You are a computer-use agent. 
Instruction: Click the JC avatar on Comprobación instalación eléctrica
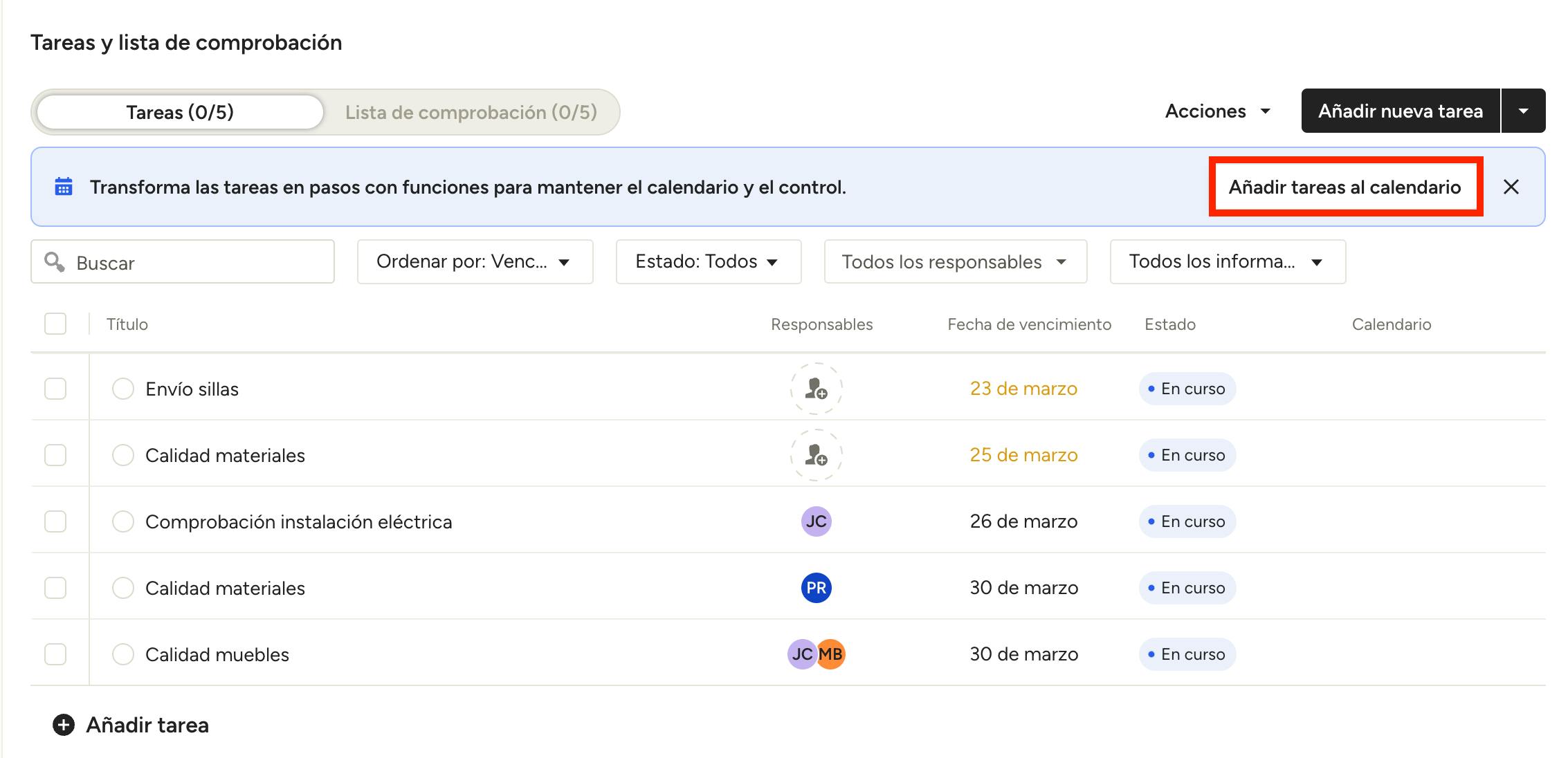pos(816,521)
